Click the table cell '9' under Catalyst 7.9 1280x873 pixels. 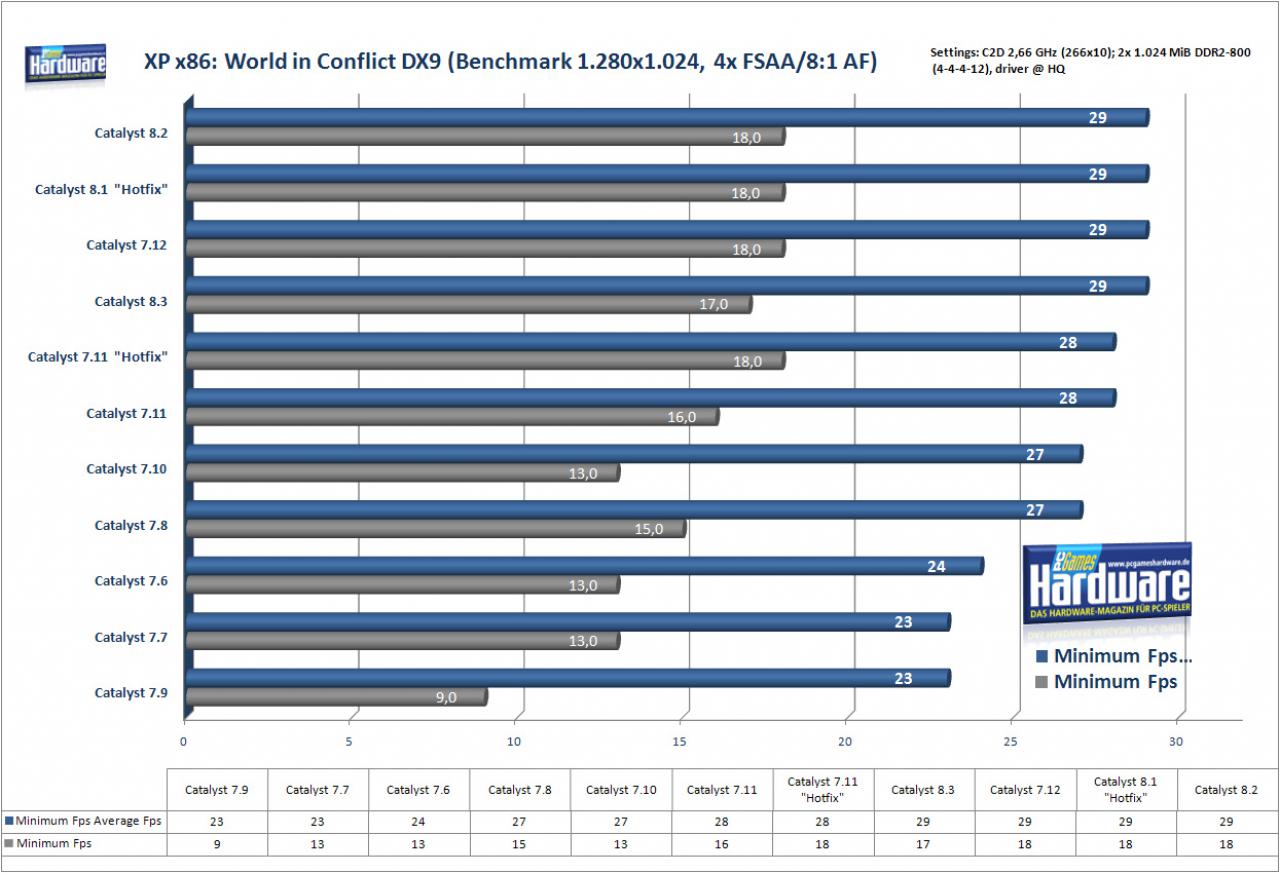pos(217,844)
